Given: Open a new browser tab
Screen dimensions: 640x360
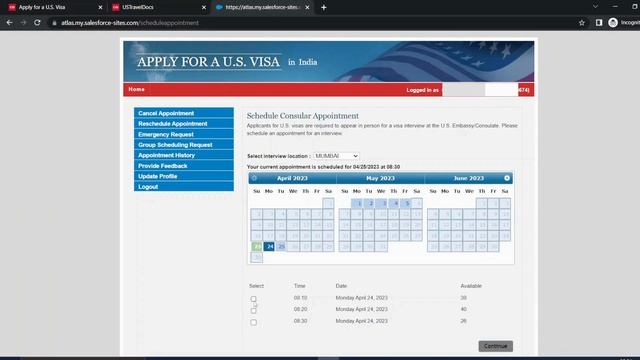Looking at the screenshot, I should click(x=324, y=7).
